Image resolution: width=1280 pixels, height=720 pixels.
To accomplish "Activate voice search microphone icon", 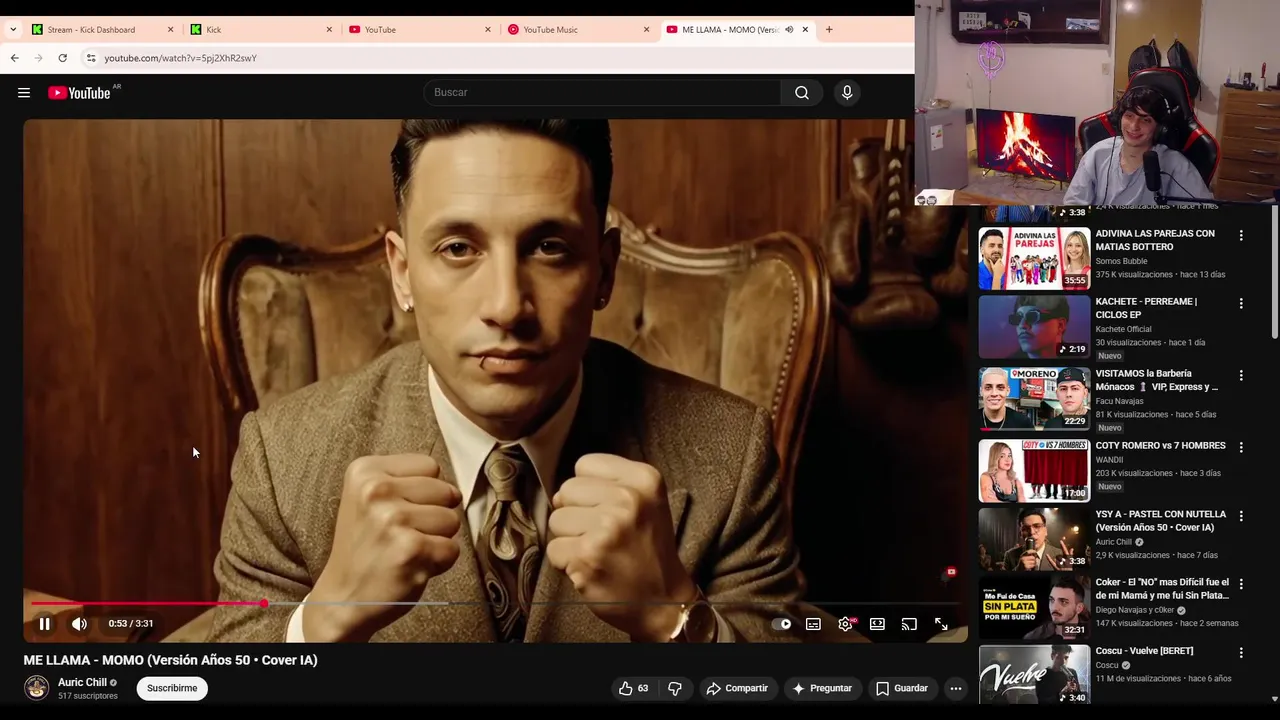I will tap(847, 92).
